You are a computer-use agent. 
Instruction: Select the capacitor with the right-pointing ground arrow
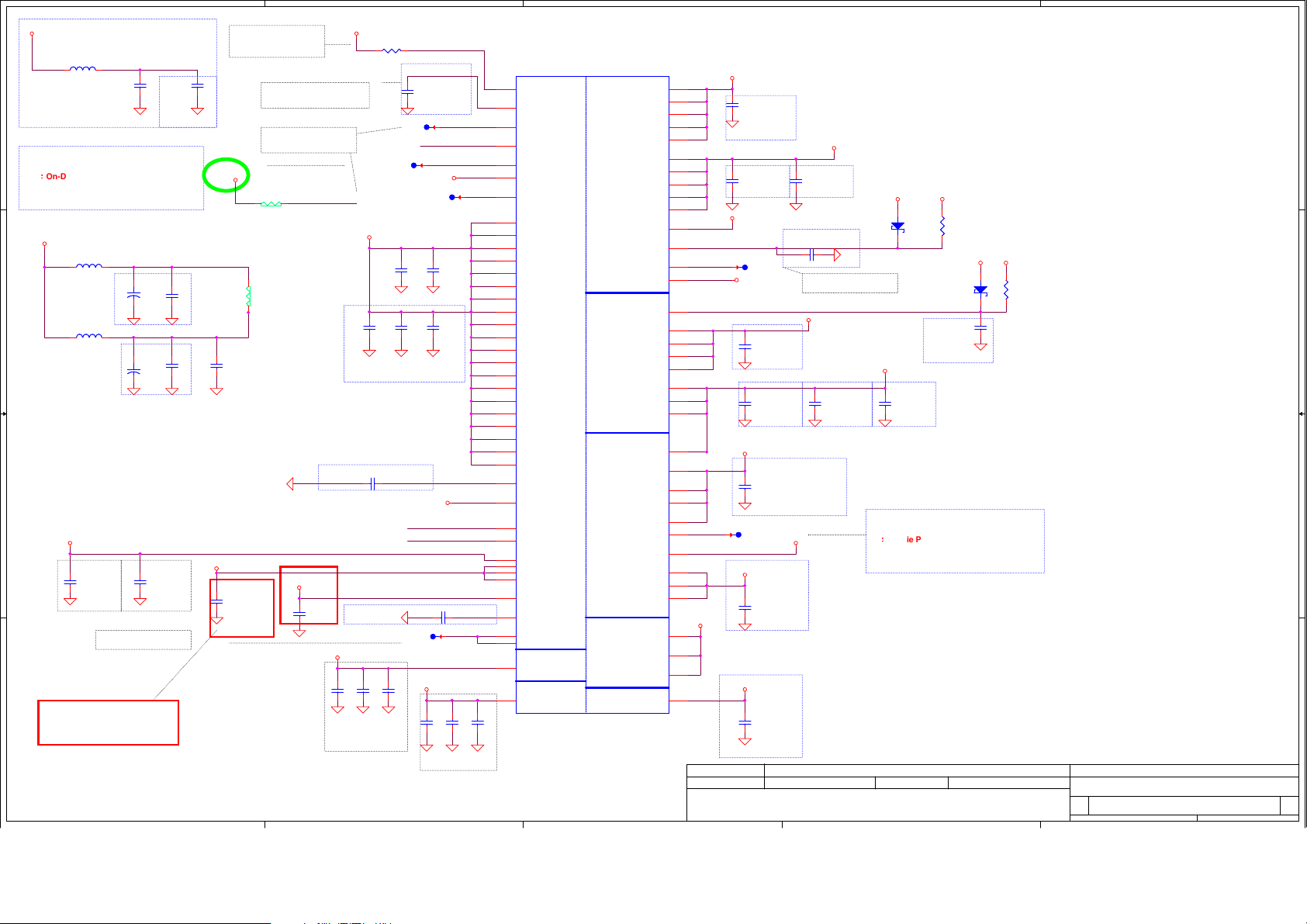click(812, 254)
